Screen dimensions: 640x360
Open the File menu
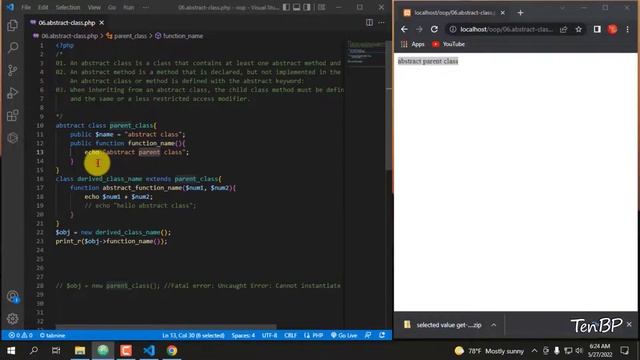tap(26, 7)
